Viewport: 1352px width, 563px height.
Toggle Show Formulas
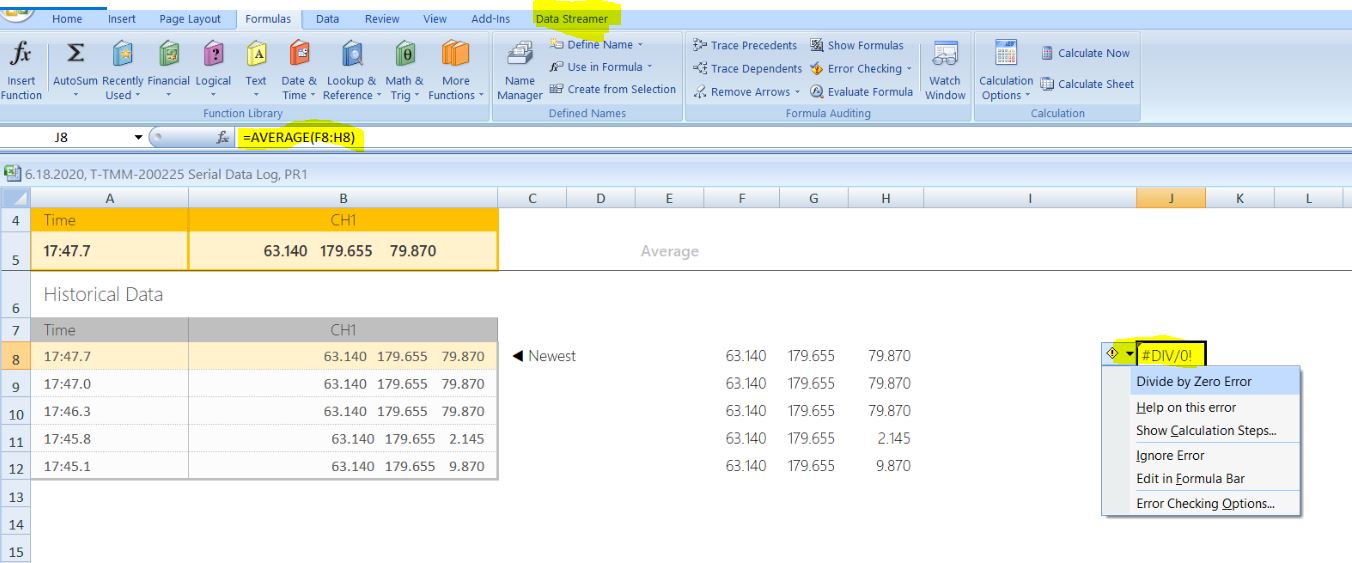coord(857,45)
